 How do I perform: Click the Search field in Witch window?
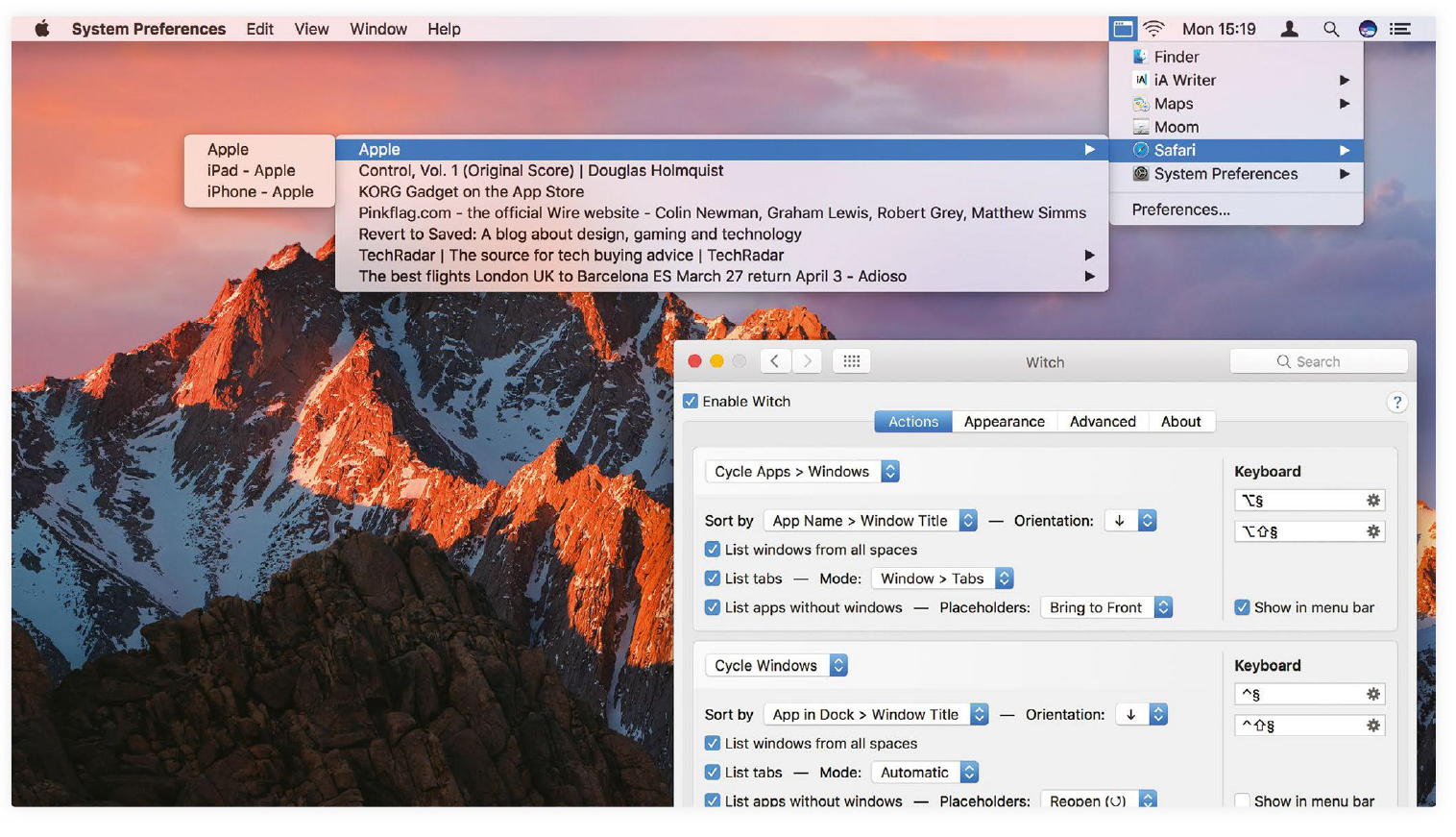click(1319, 361)
